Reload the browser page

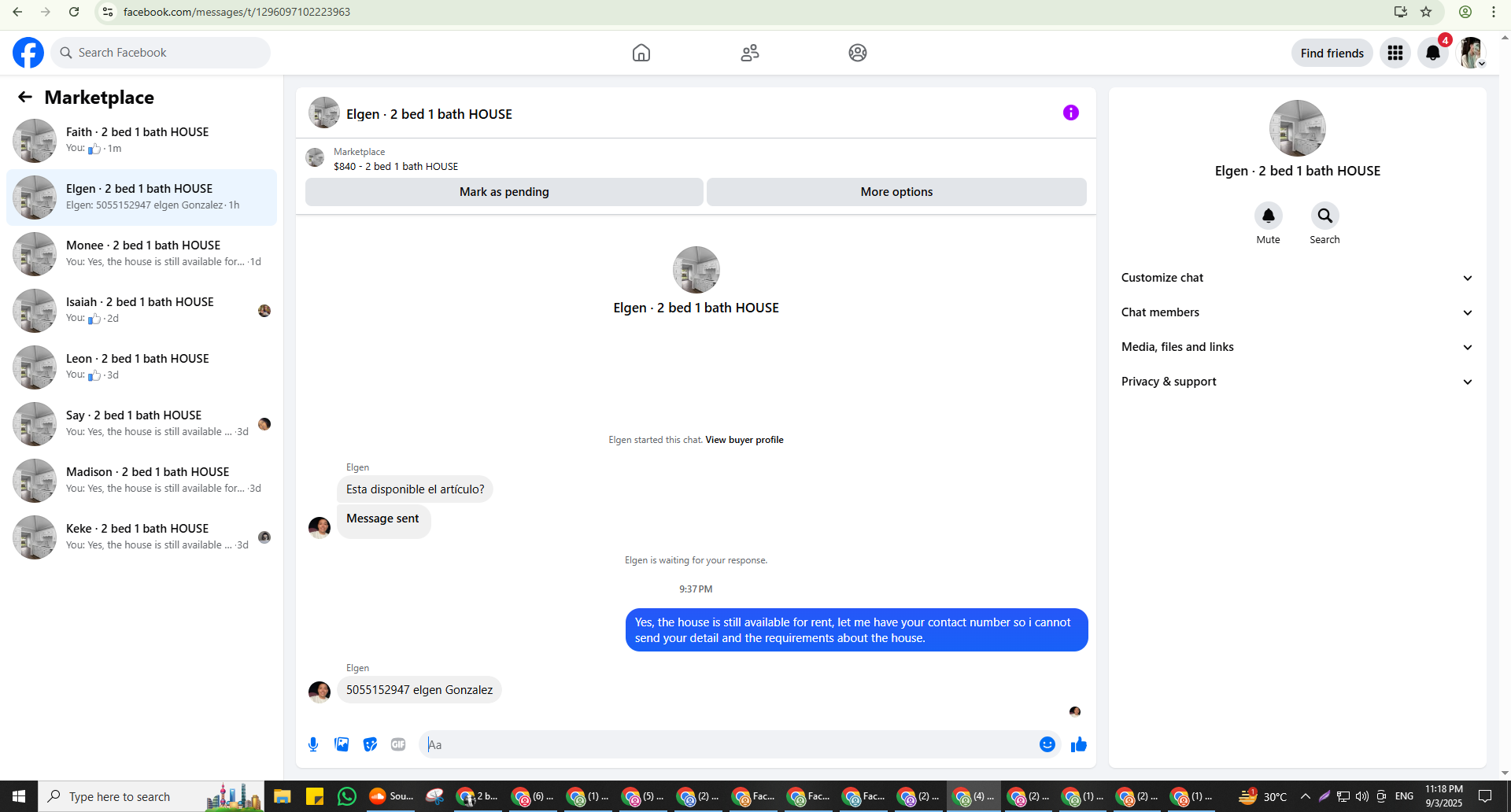(74, 12)
